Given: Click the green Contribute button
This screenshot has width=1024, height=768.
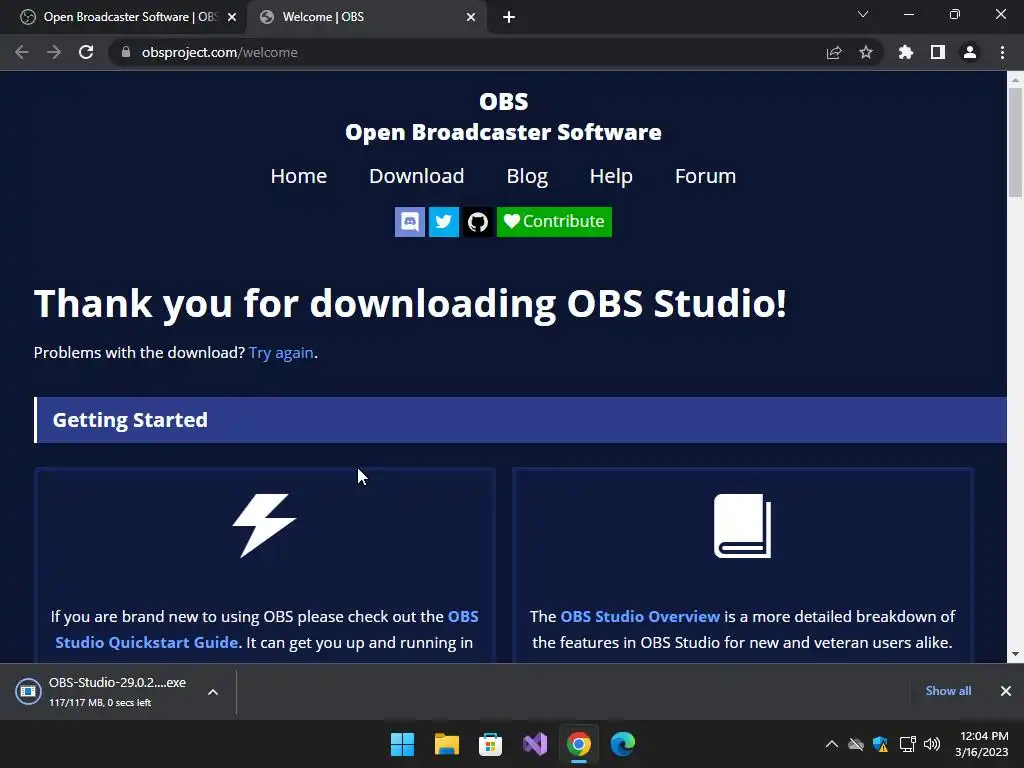Looking at the screenshot, I should tap(554, 221).
